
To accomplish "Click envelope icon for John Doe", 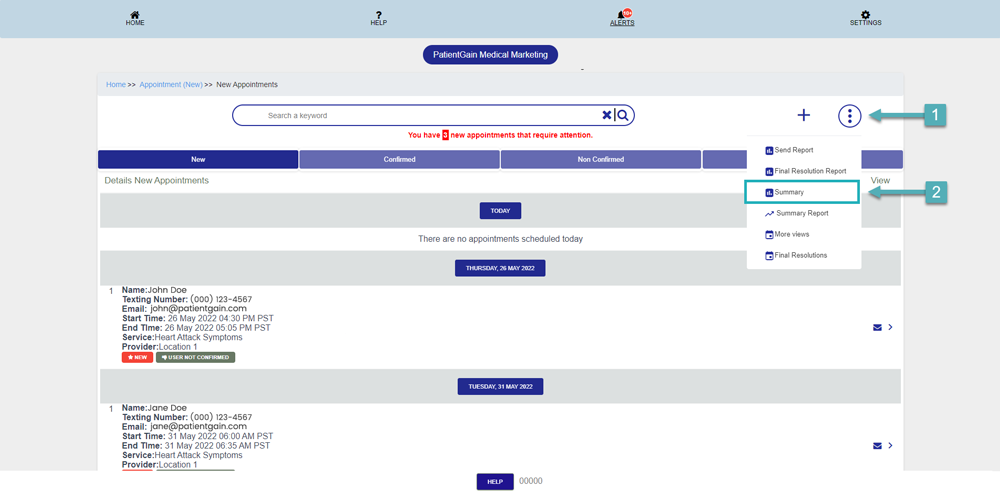I will (877, 327).
